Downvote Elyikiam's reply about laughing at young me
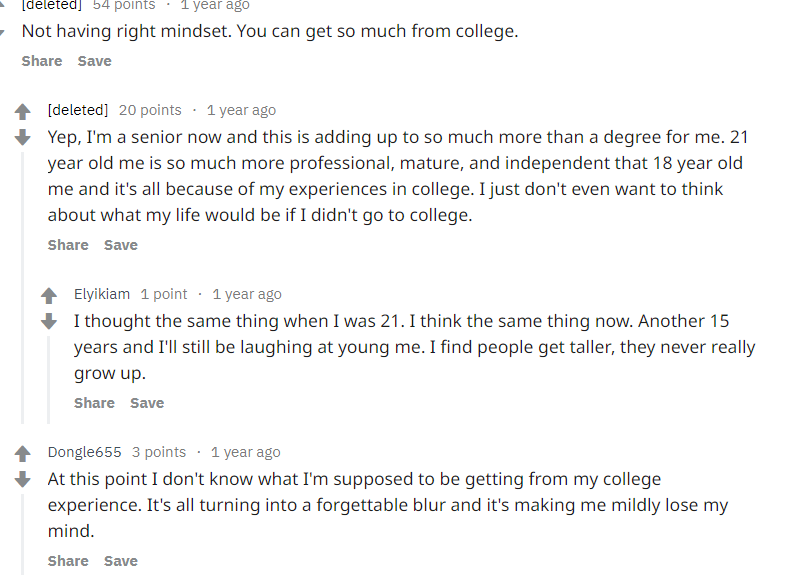This screenshot has height=575, width=798. (x=48, y=321)
